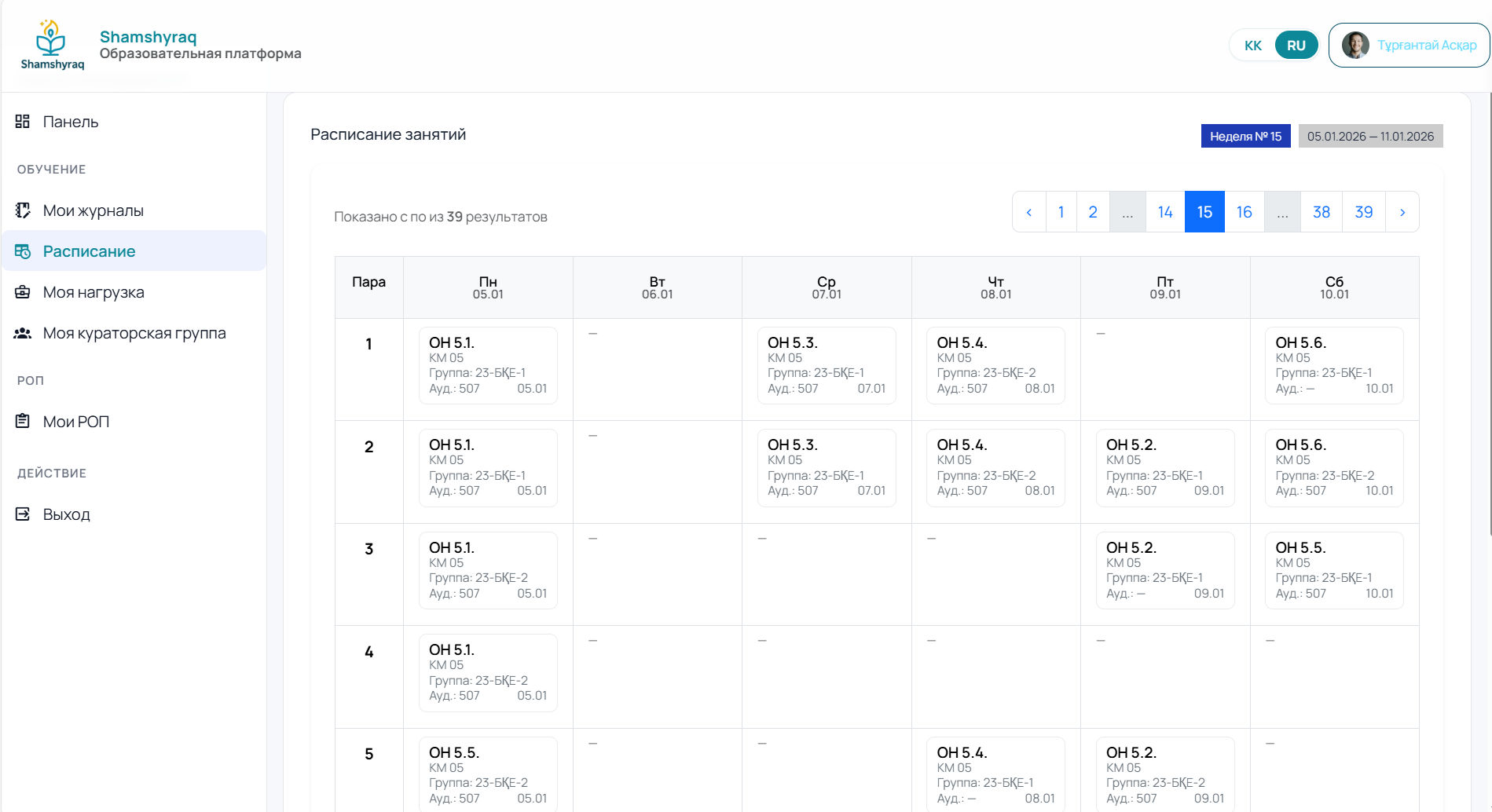Screen dimensions: 1492x812
Task: Click next page chevron in pagination
Action: coord(1403,211)
